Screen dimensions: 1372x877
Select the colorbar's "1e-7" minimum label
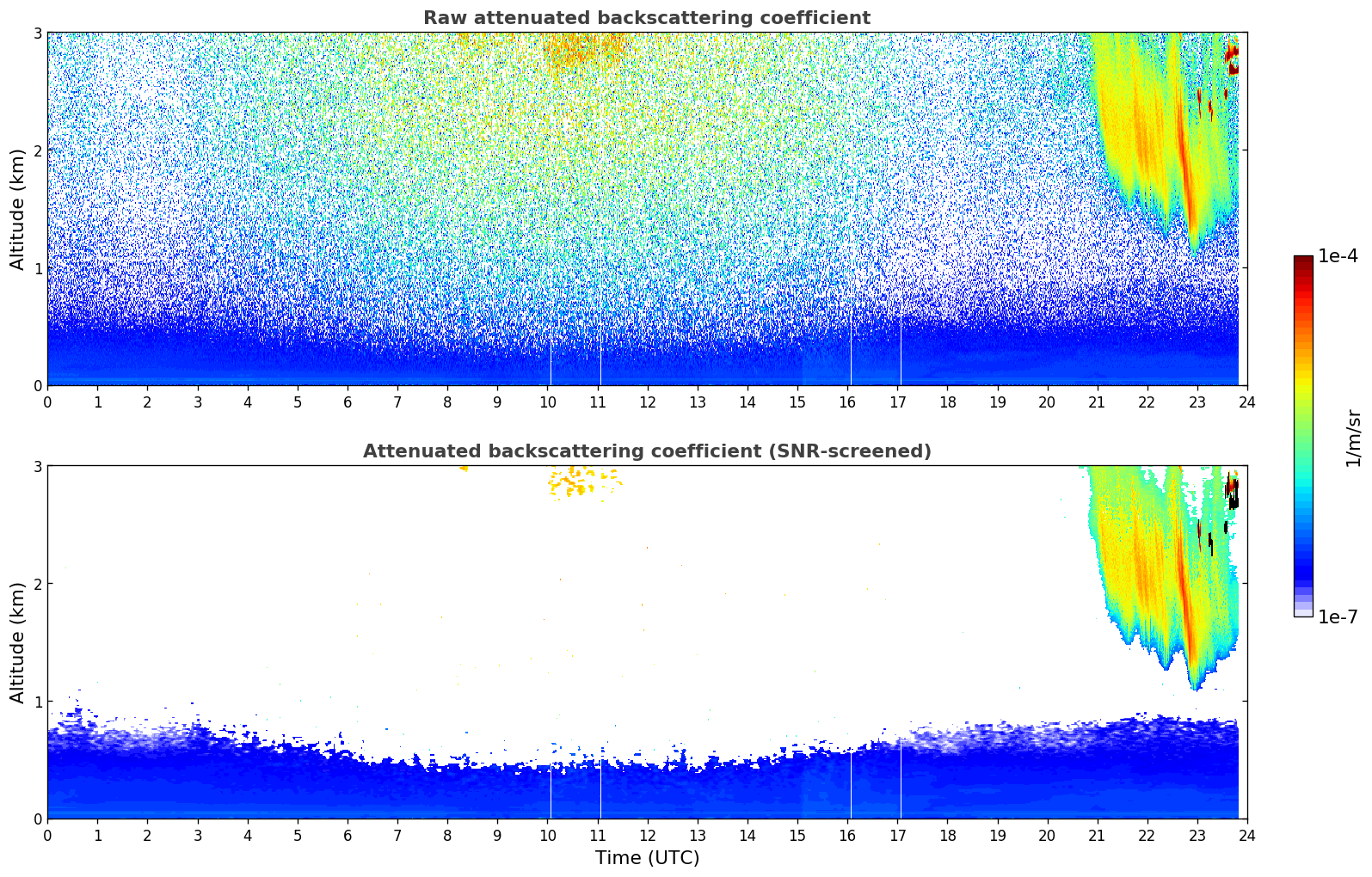coord(1338,616)
